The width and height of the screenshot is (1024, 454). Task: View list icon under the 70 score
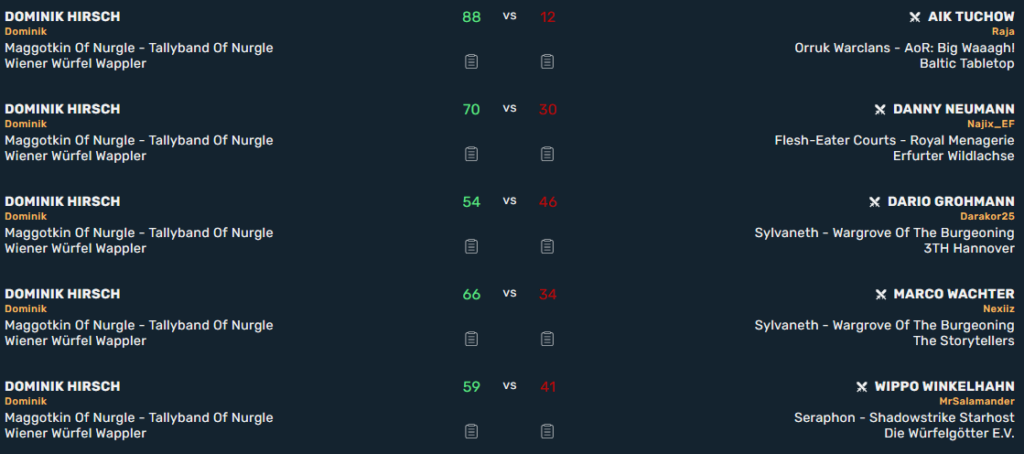coord(471,154)
